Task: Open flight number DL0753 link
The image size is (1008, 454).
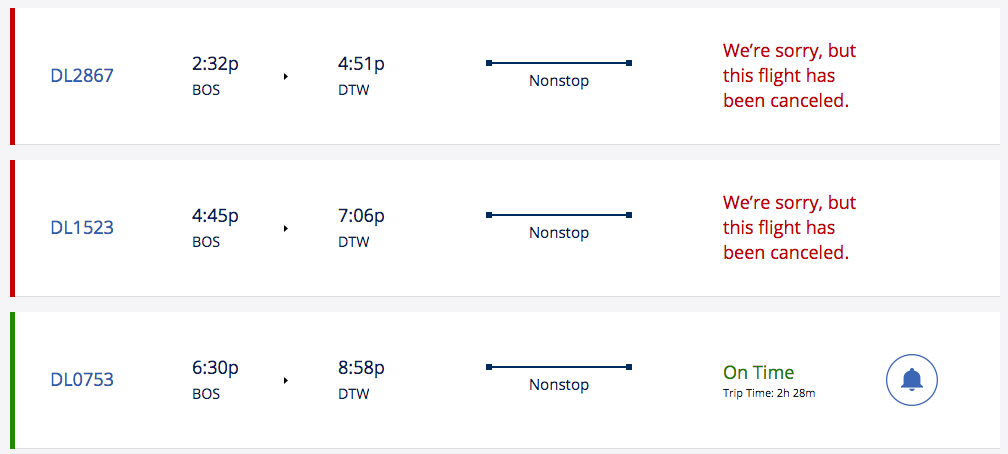Action: coord(82,380)
